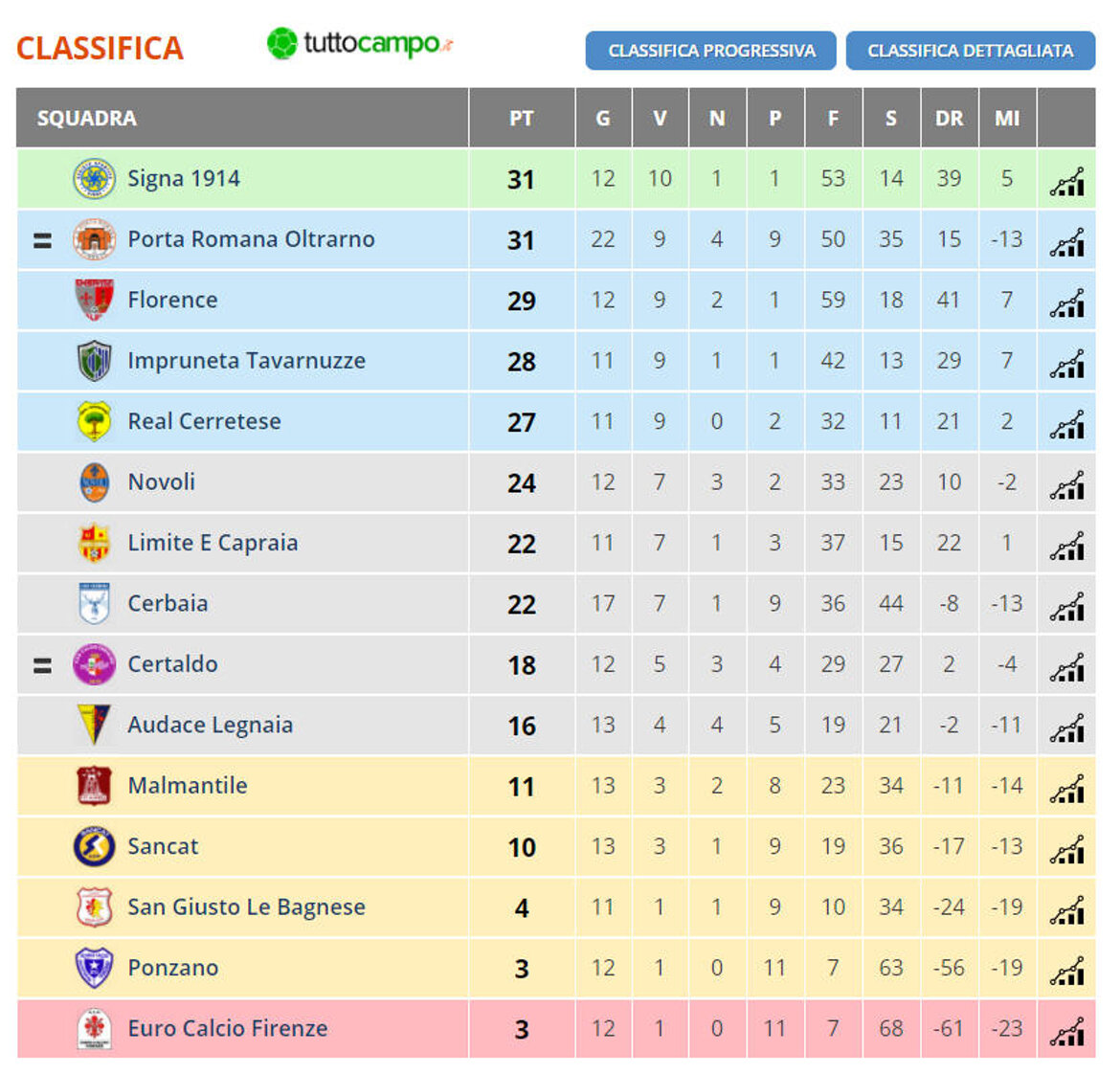
Task: Click the SQUADRA column header
Action: click(x=87, y=119)
